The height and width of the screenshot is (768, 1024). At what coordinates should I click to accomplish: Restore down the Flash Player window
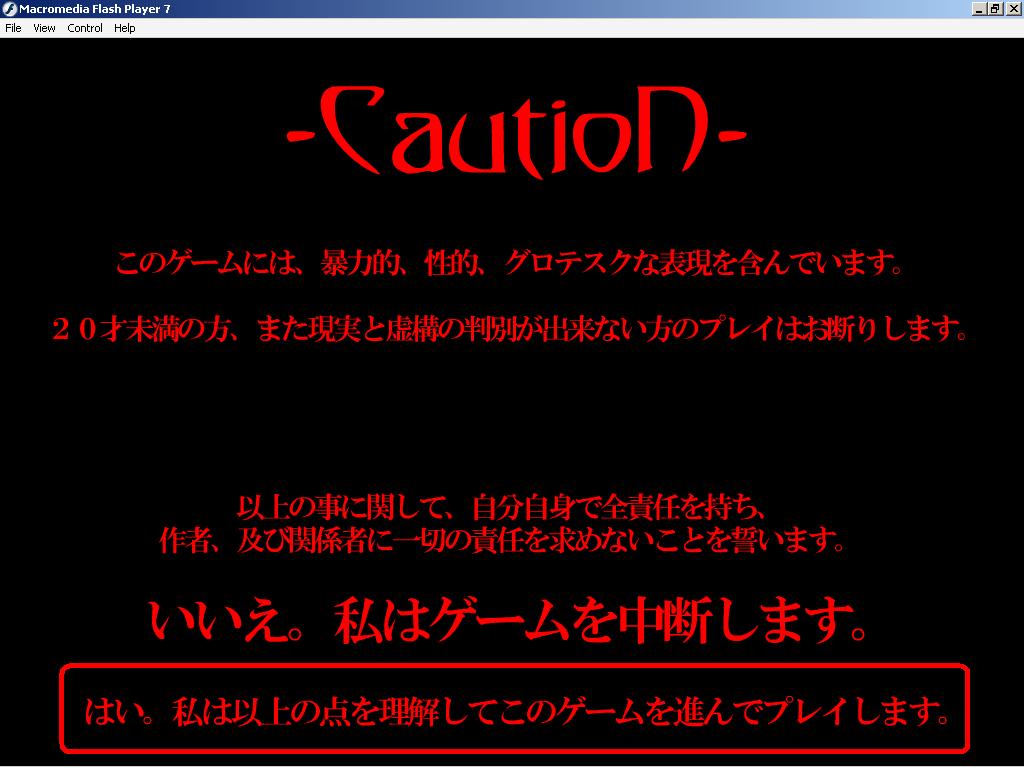pyautogui.click(x=995, y=9)
